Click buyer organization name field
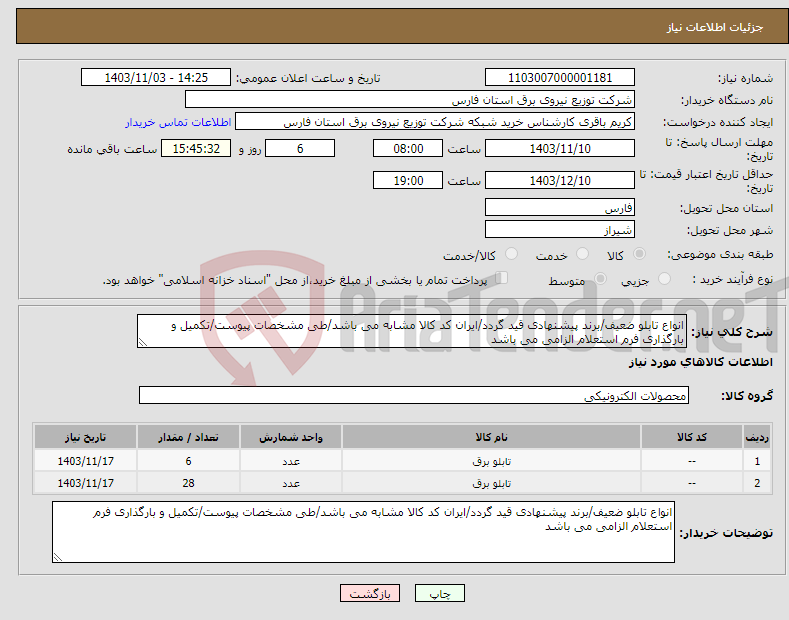 (410, 100)
